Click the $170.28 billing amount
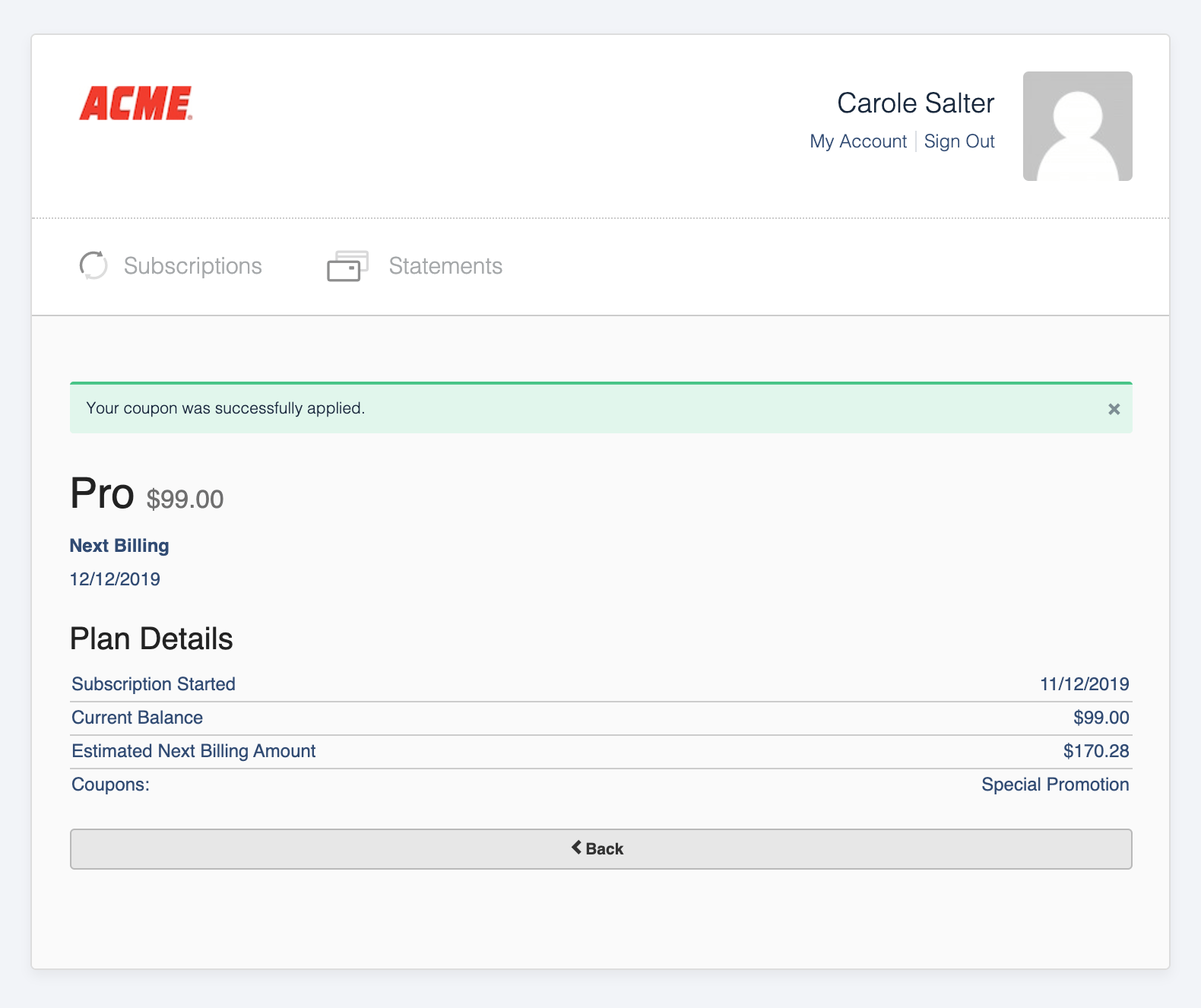 pyautogui.click(x=1095, y=751)
